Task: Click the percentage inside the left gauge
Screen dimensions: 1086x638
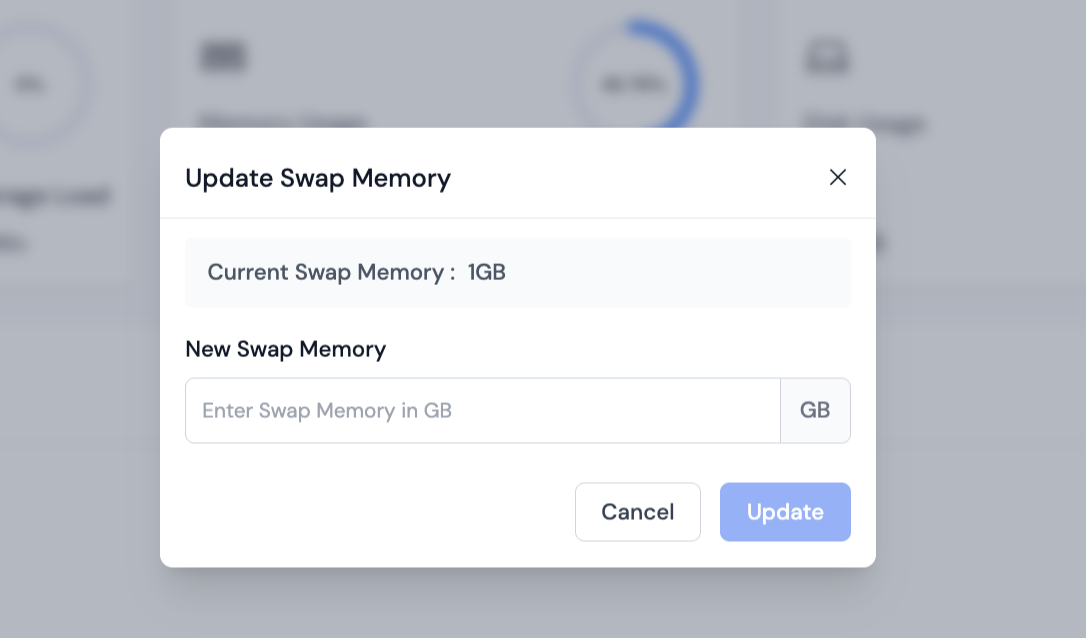Action: pyautogui.click(x=27, y=85)
